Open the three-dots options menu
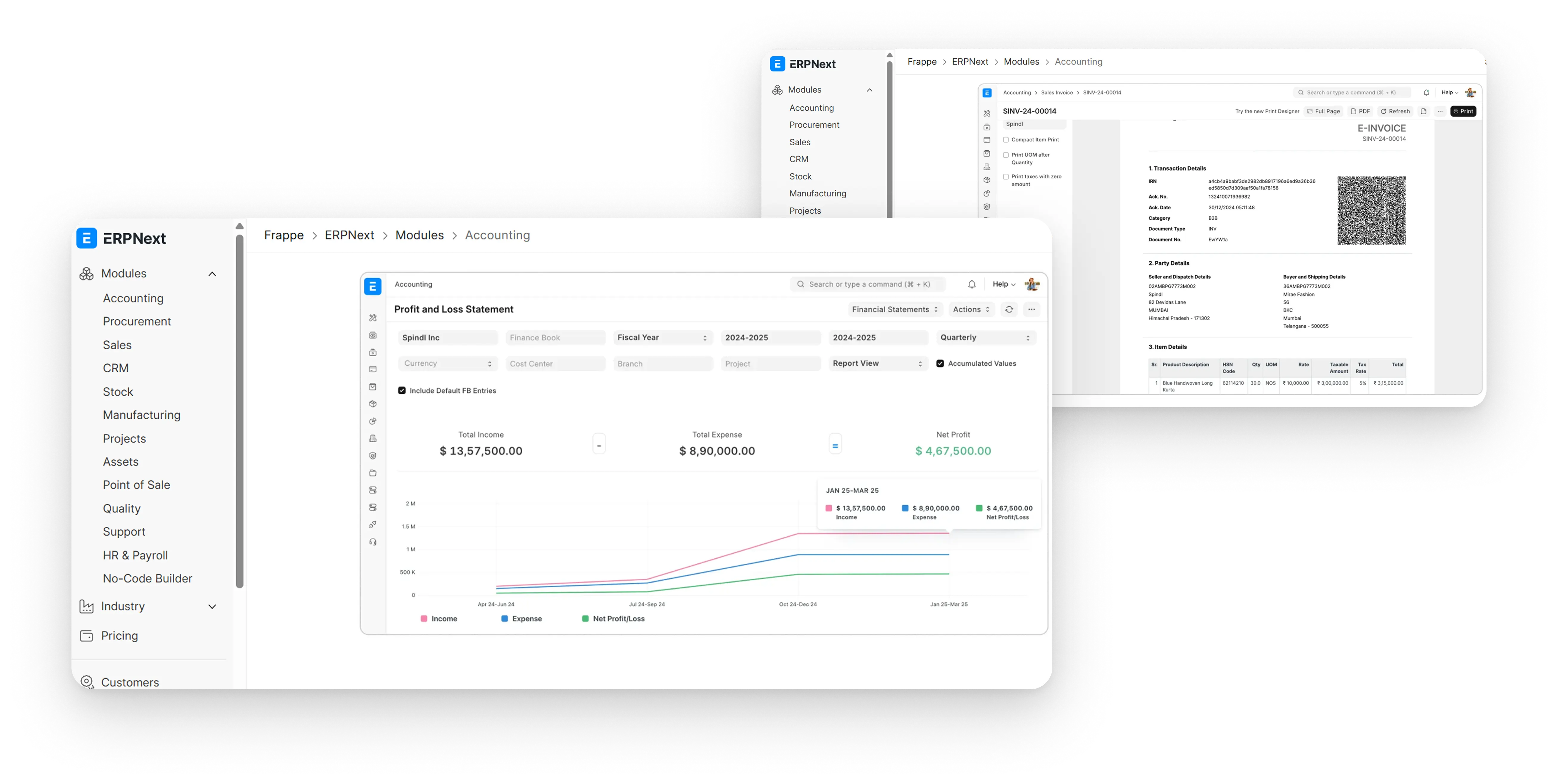The width and height of the screenshot is (1558, 784). [x=1031, y=310]
